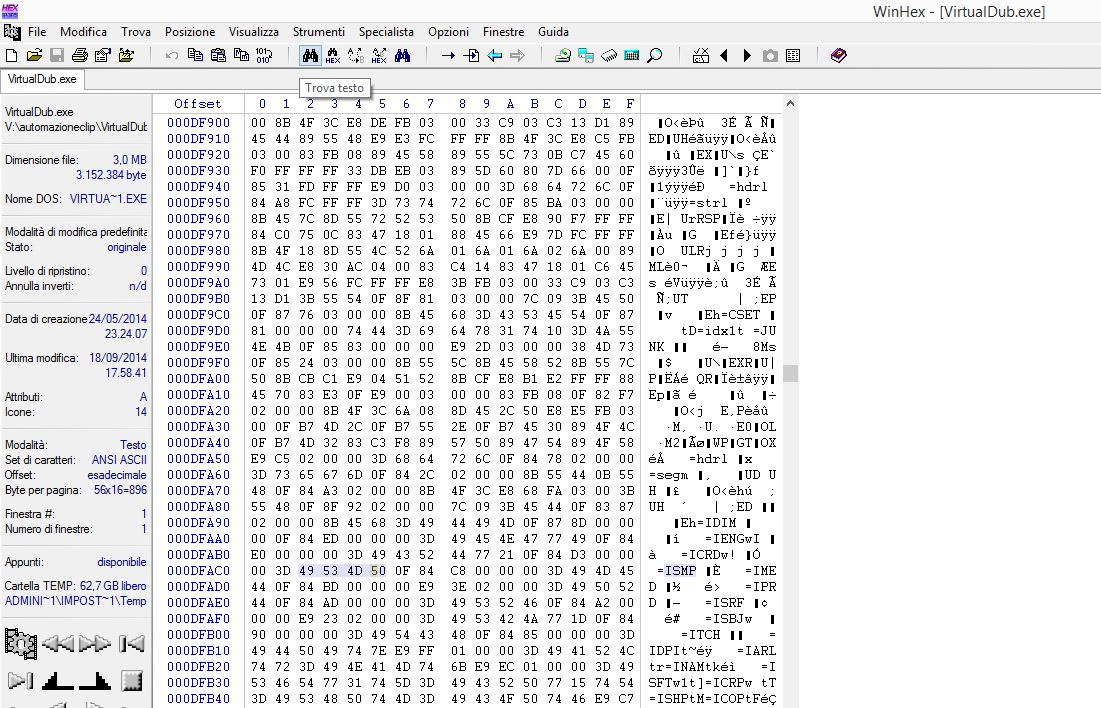This screenshot has height=708, width=1101.
Task: Click the 'ANSI ASCII' character set value
Action: 119,460
